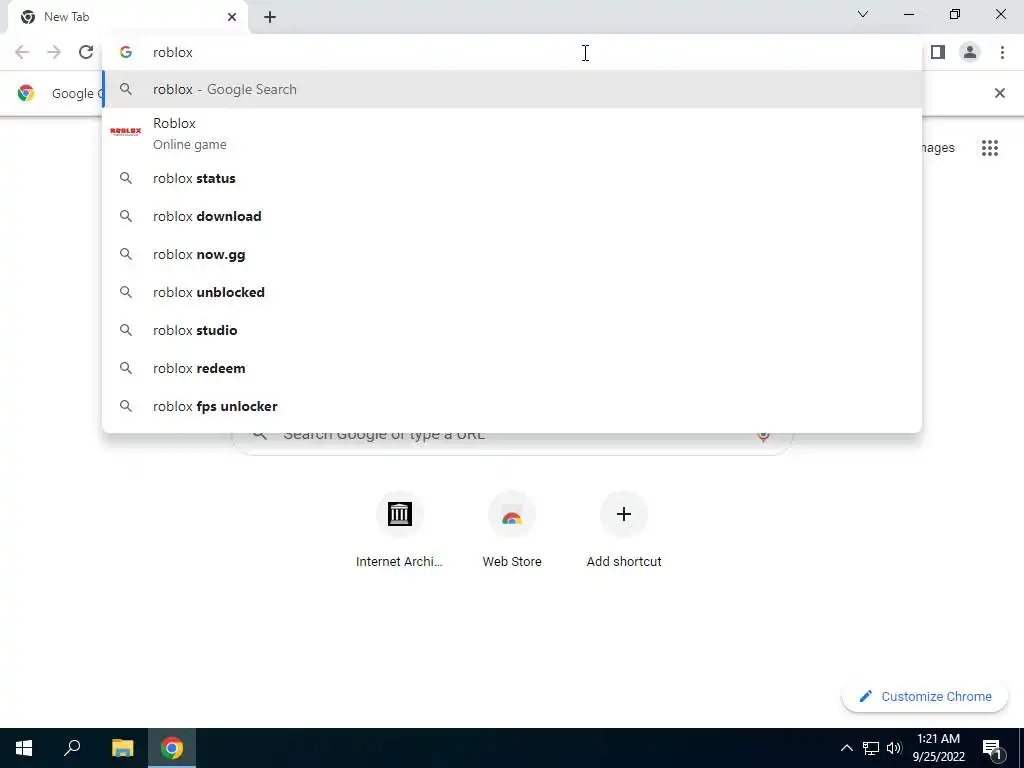Click the voice search microphone icon
Viewport: 1024px width, 768px height.
[x=763, y=436]
